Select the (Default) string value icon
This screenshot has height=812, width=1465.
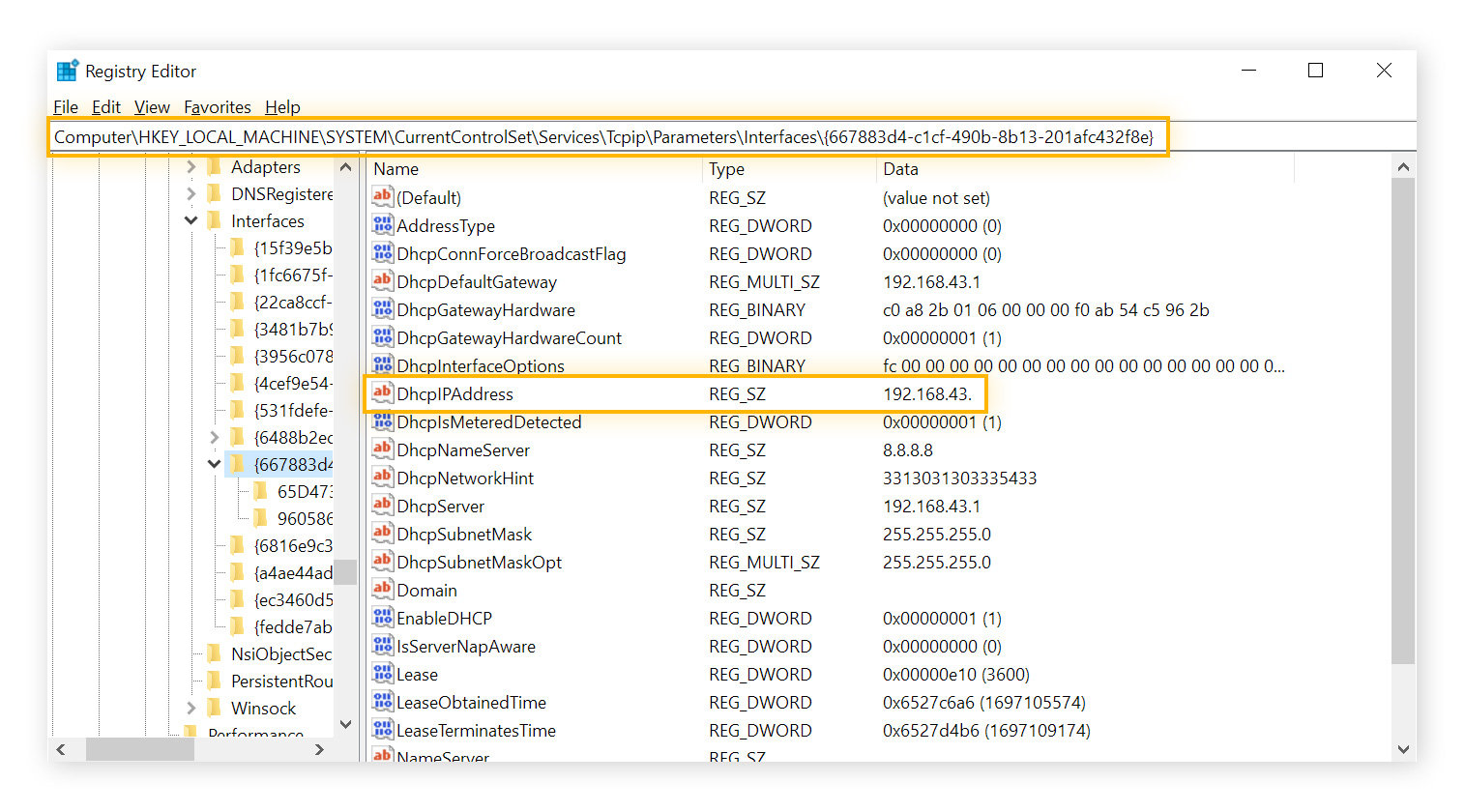383,197
